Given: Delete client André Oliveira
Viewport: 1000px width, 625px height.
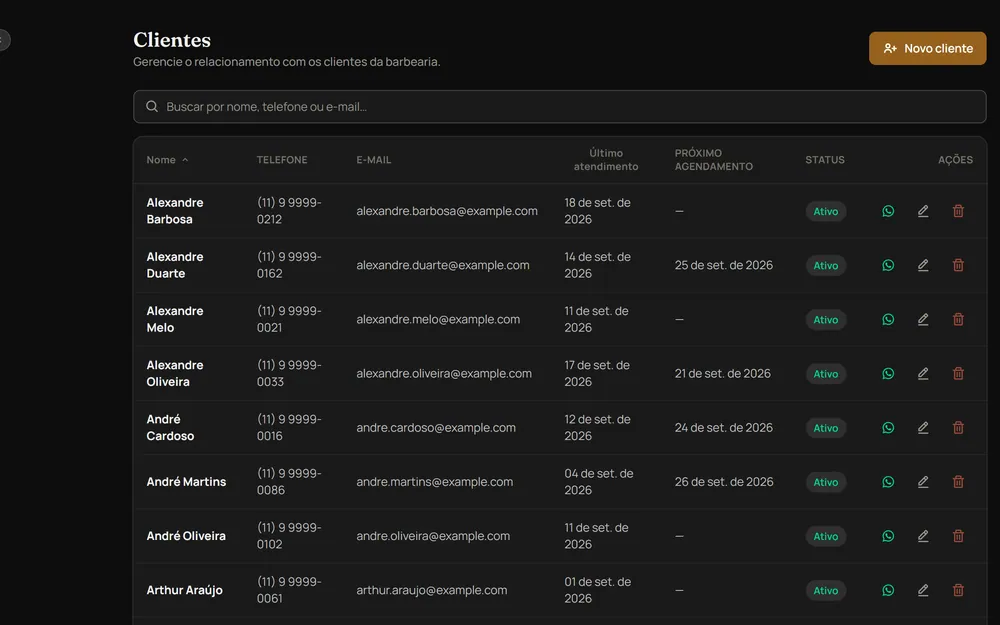Looking at the screenshot, I should point(958,536).
